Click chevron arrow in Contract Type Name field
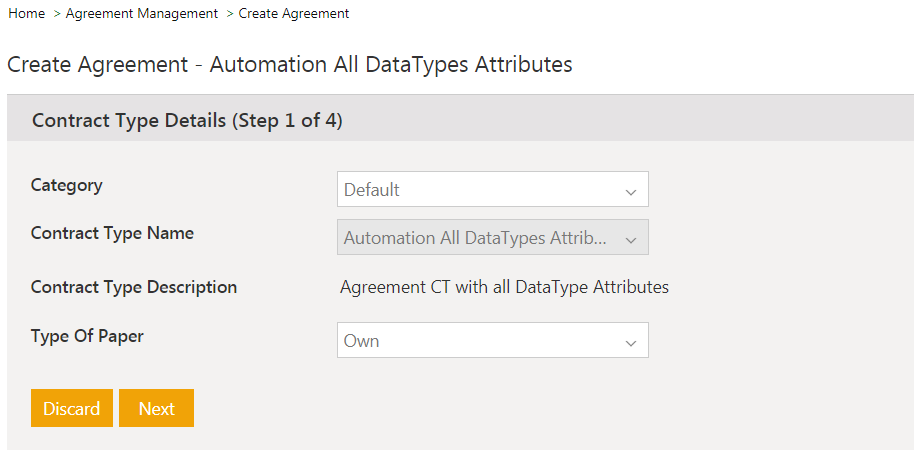Image resolution: width=914 pixels, height=451 pixels. pos(630,239)
